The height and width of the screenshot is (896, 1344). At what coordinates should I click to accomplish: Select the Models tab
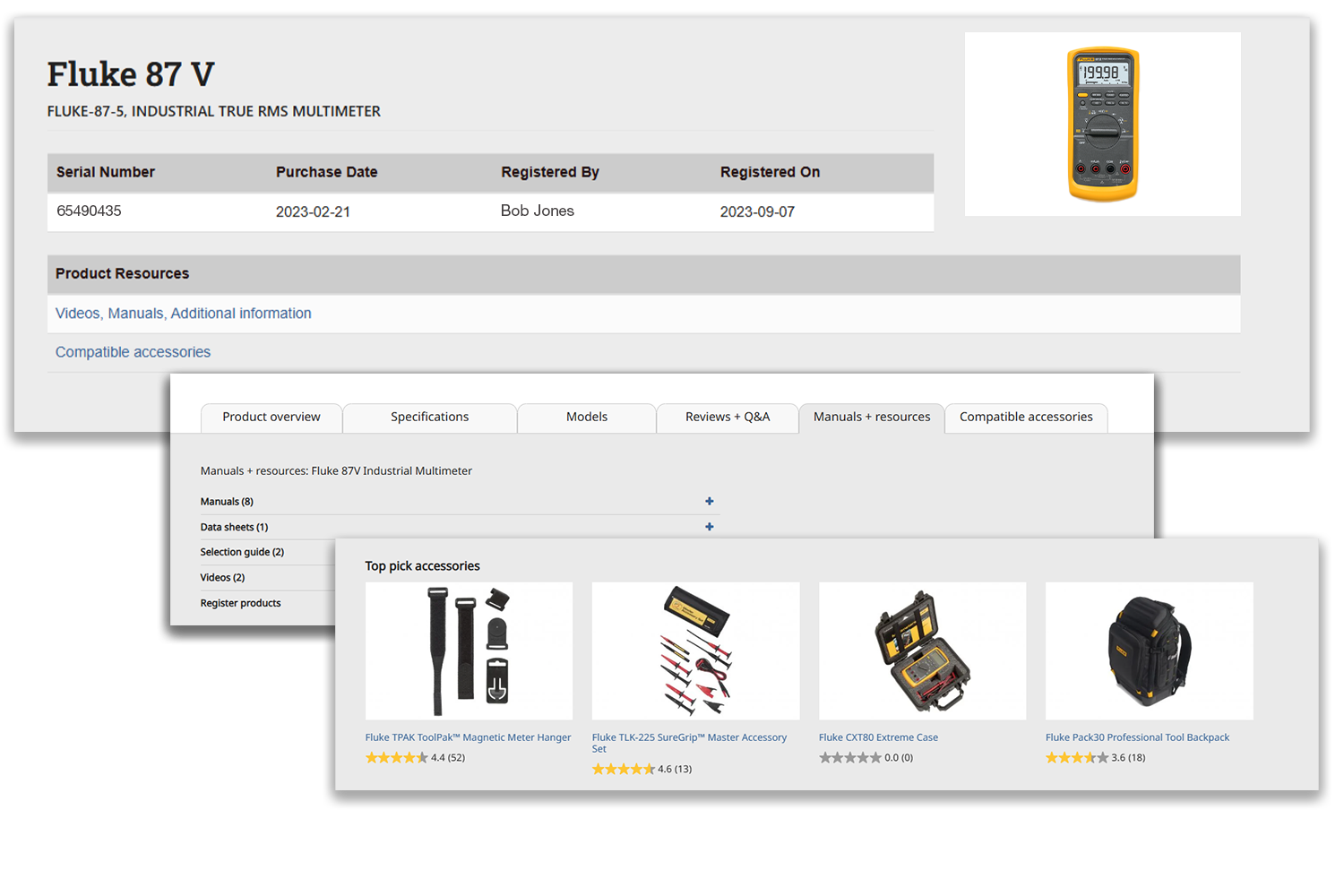(586, 418)
